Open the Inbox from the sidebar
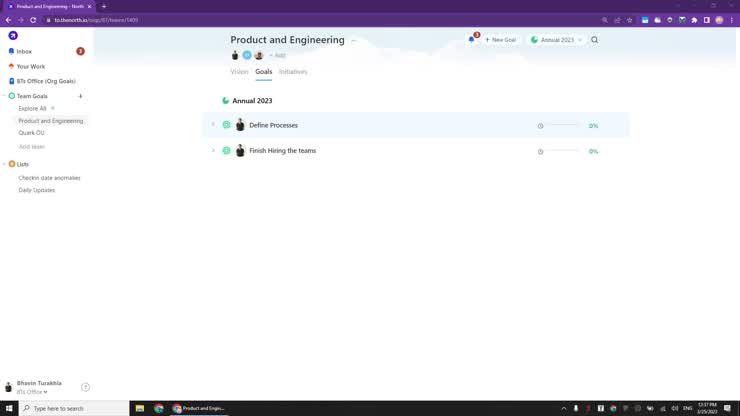740x416 pixels. coord(24,51)
